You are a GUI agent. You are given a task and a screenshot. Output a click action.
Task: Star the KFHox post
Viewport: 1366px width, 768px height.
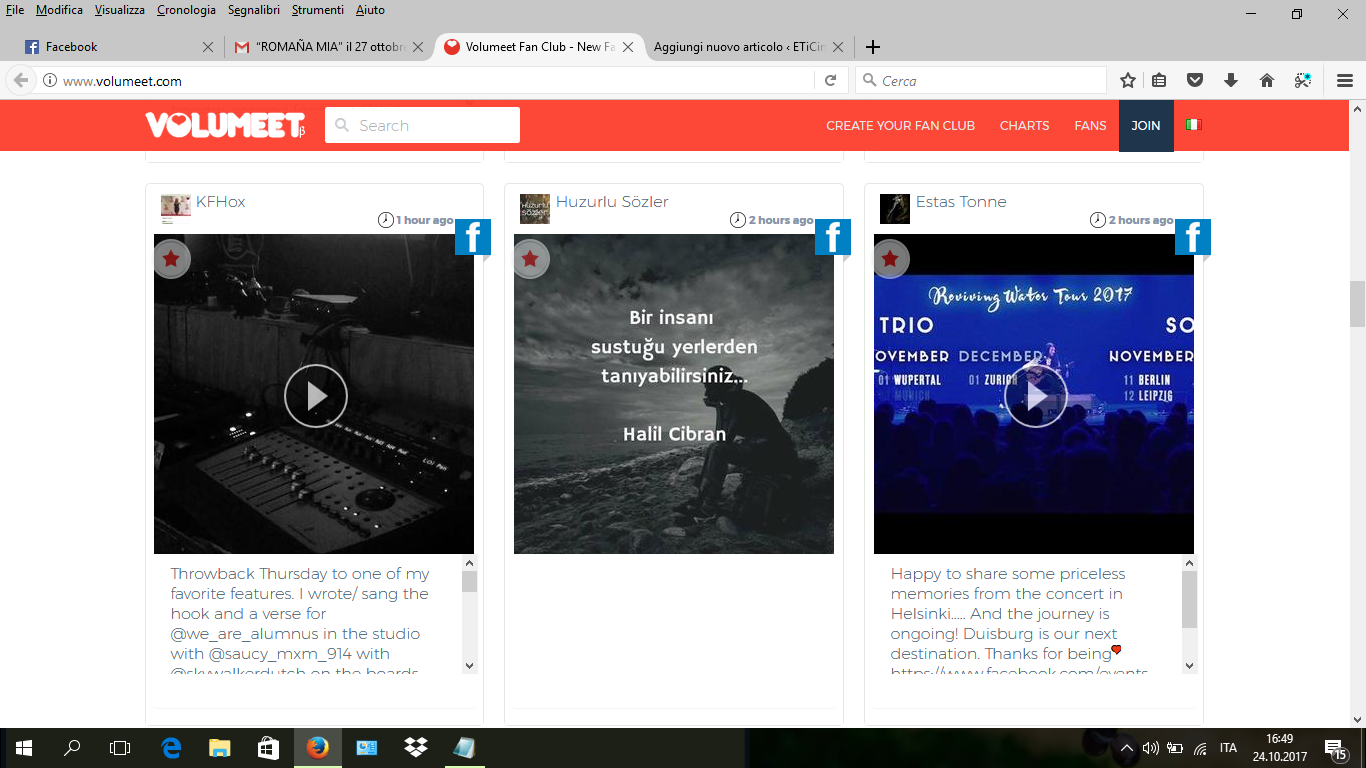(x=172, y=259)
